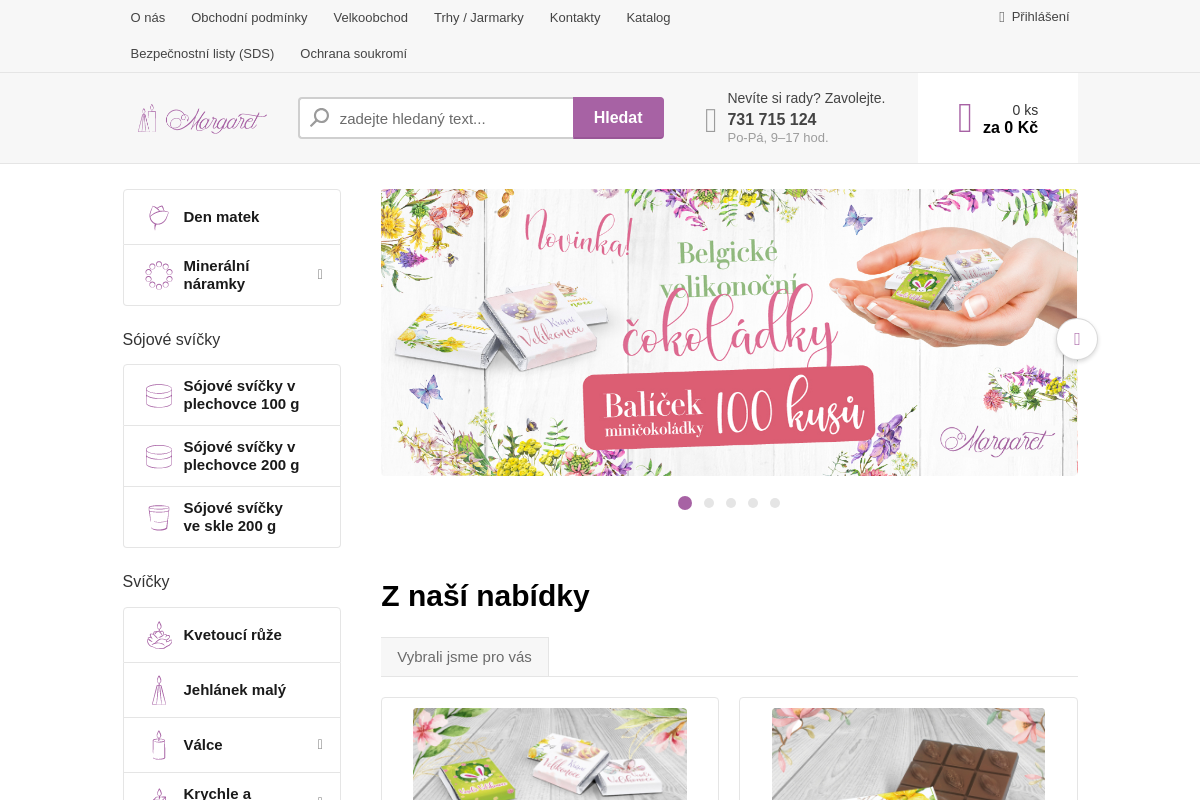Select the third carousel dot
This screenshot has height=800, width=1200.
tap(731, 503)
